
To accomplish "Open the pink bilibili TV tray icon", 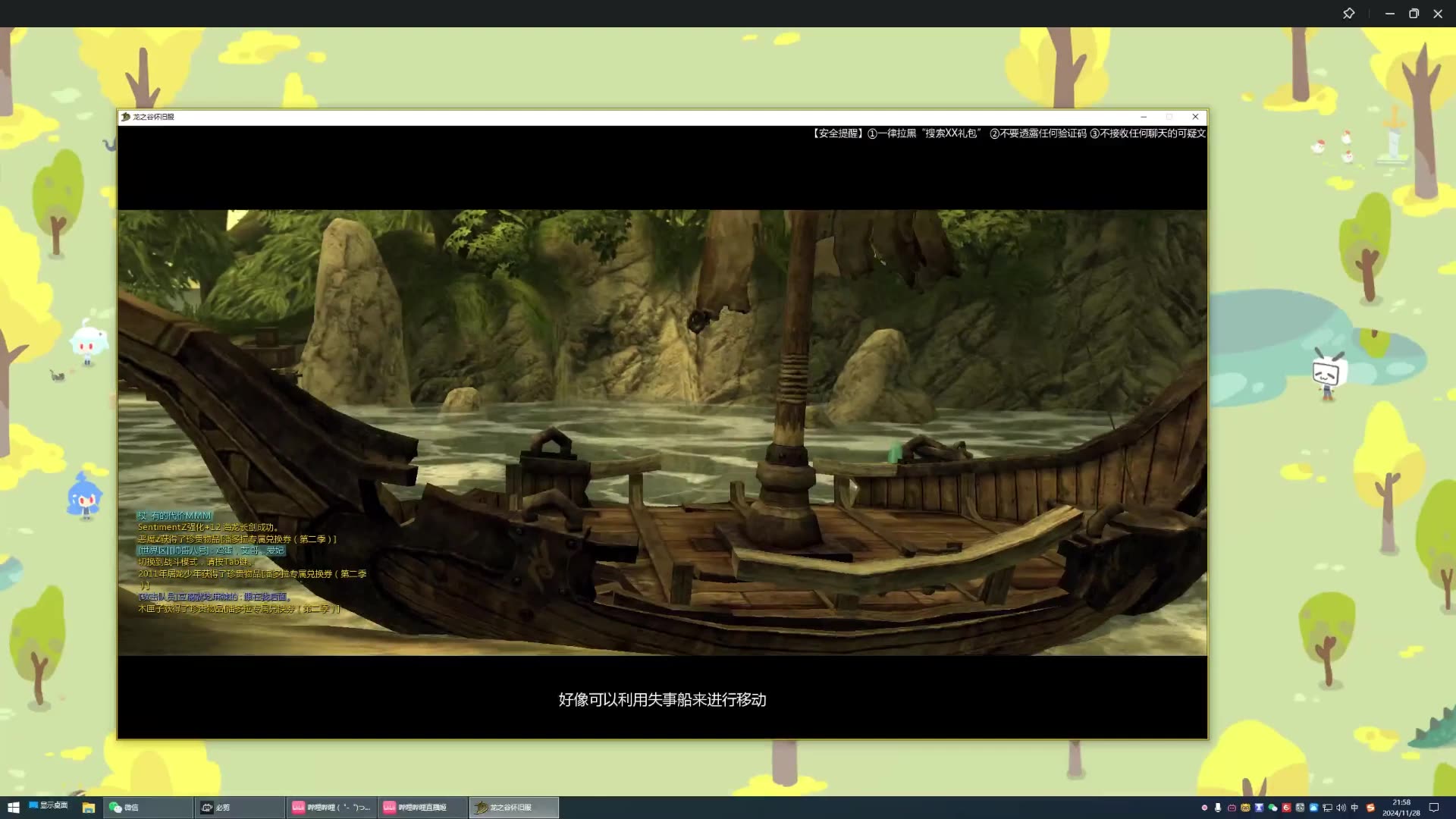I will tap(1232, 808).
